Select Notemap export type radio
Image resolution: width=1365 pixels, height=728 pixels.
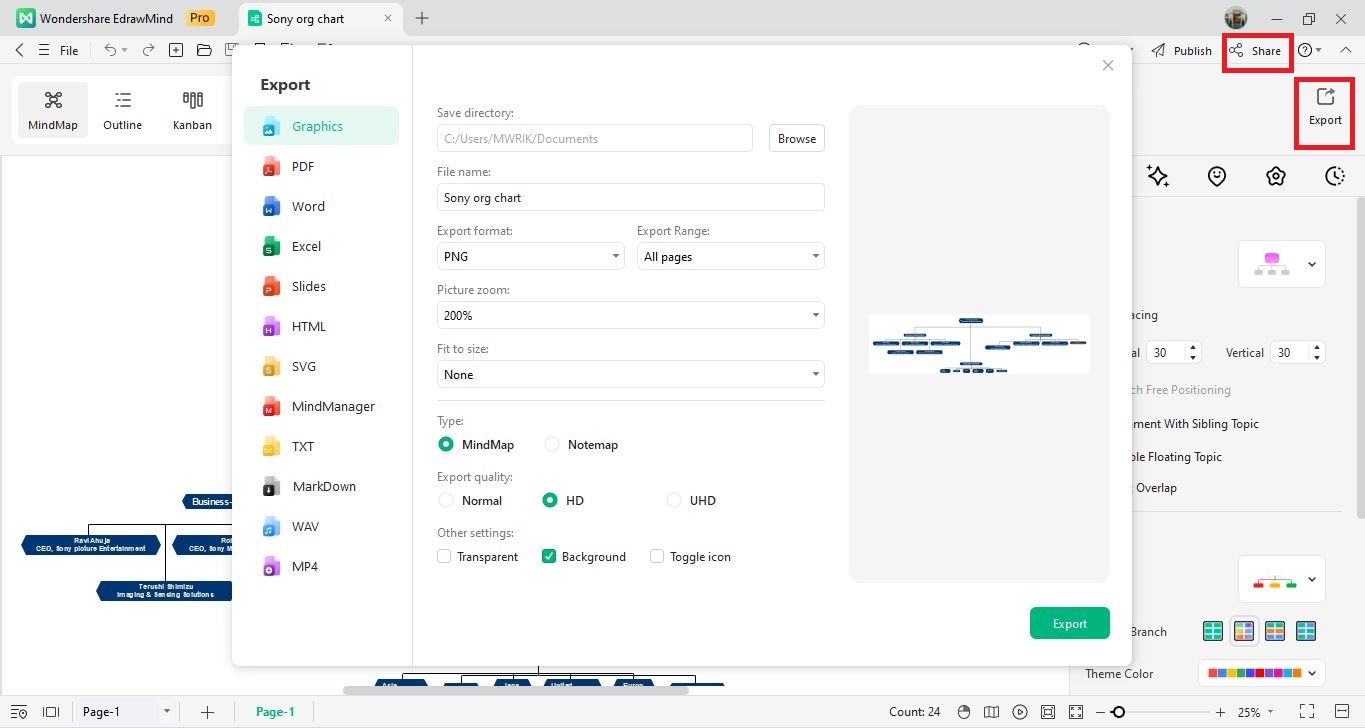[x=552, y=444]
